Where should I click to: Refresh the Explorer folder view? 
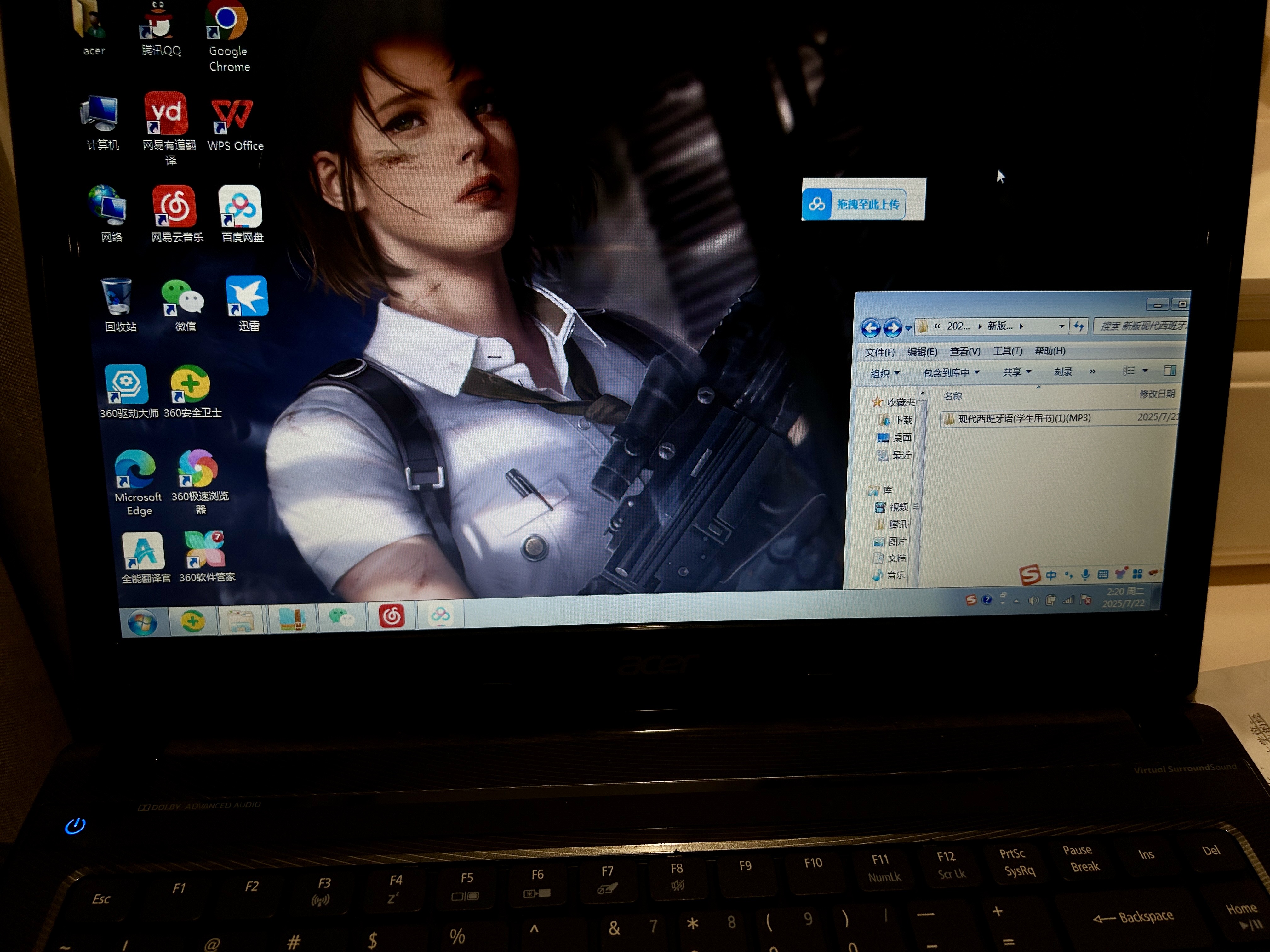click(1079, 326)
